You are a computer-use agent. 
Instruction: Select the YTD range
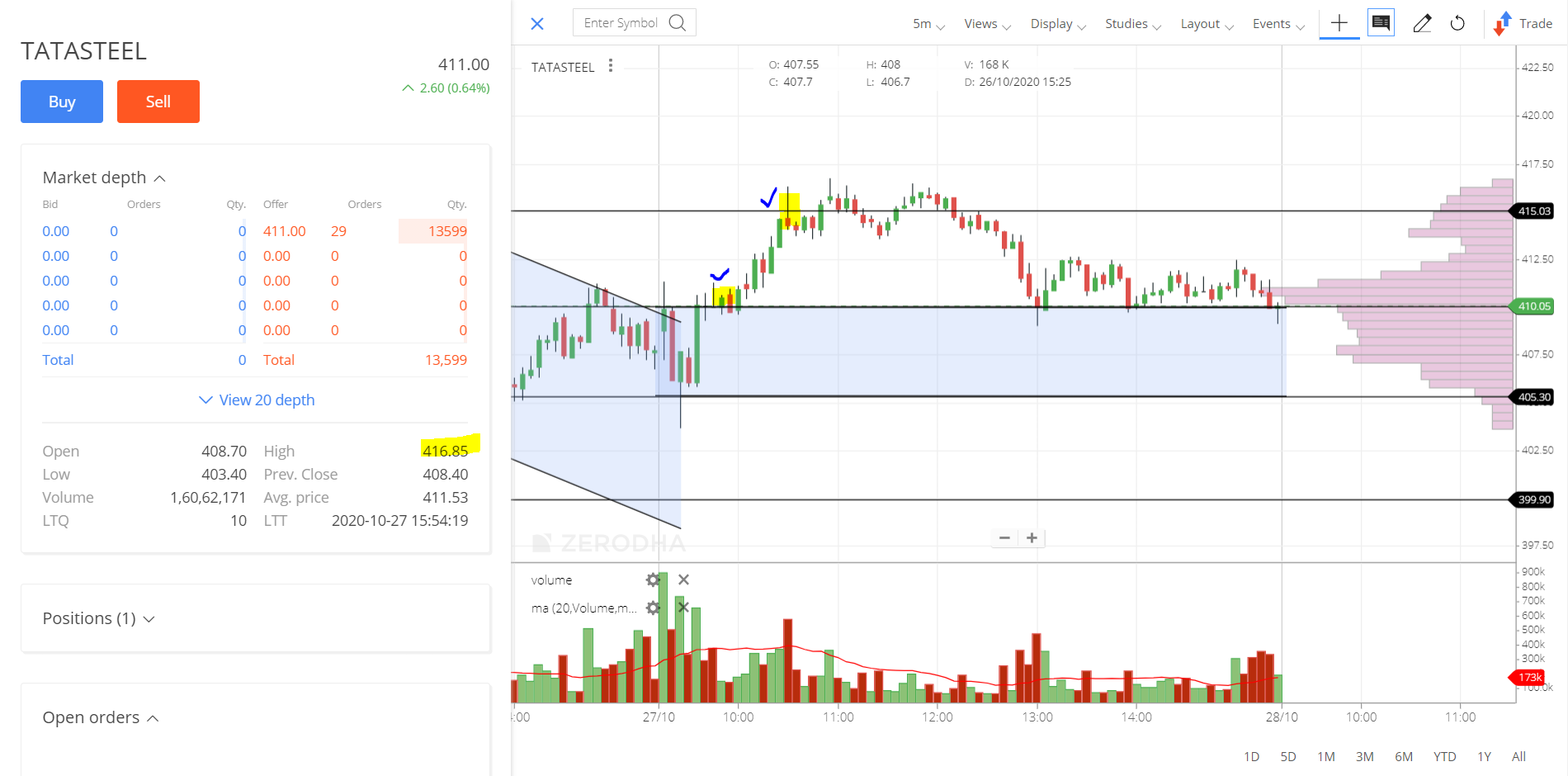[1444, 756]
